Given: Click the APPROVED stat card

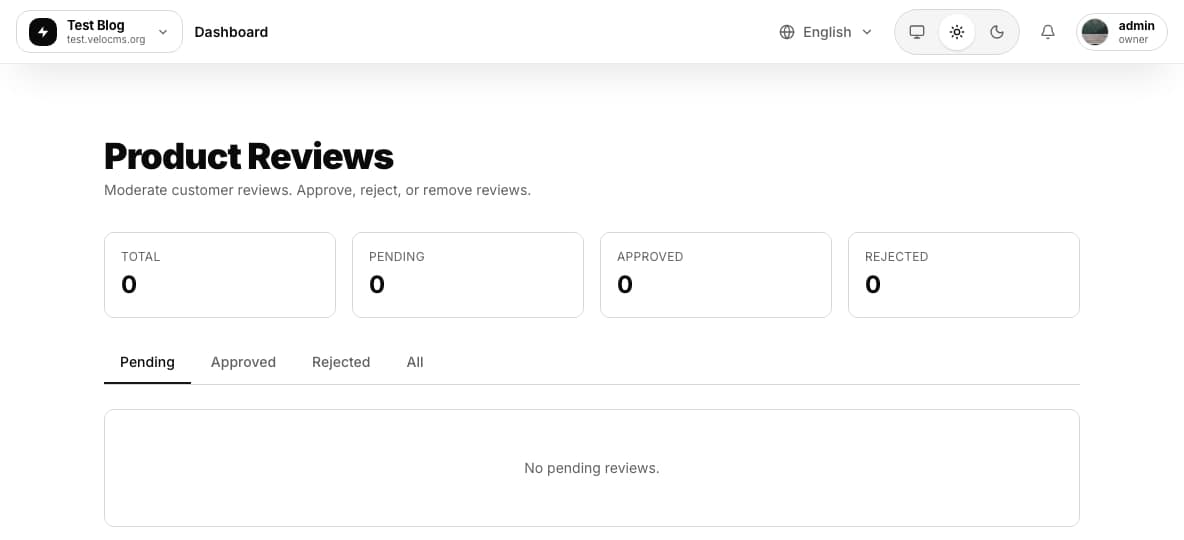Looking at the screenshot, I should point(716,275).
